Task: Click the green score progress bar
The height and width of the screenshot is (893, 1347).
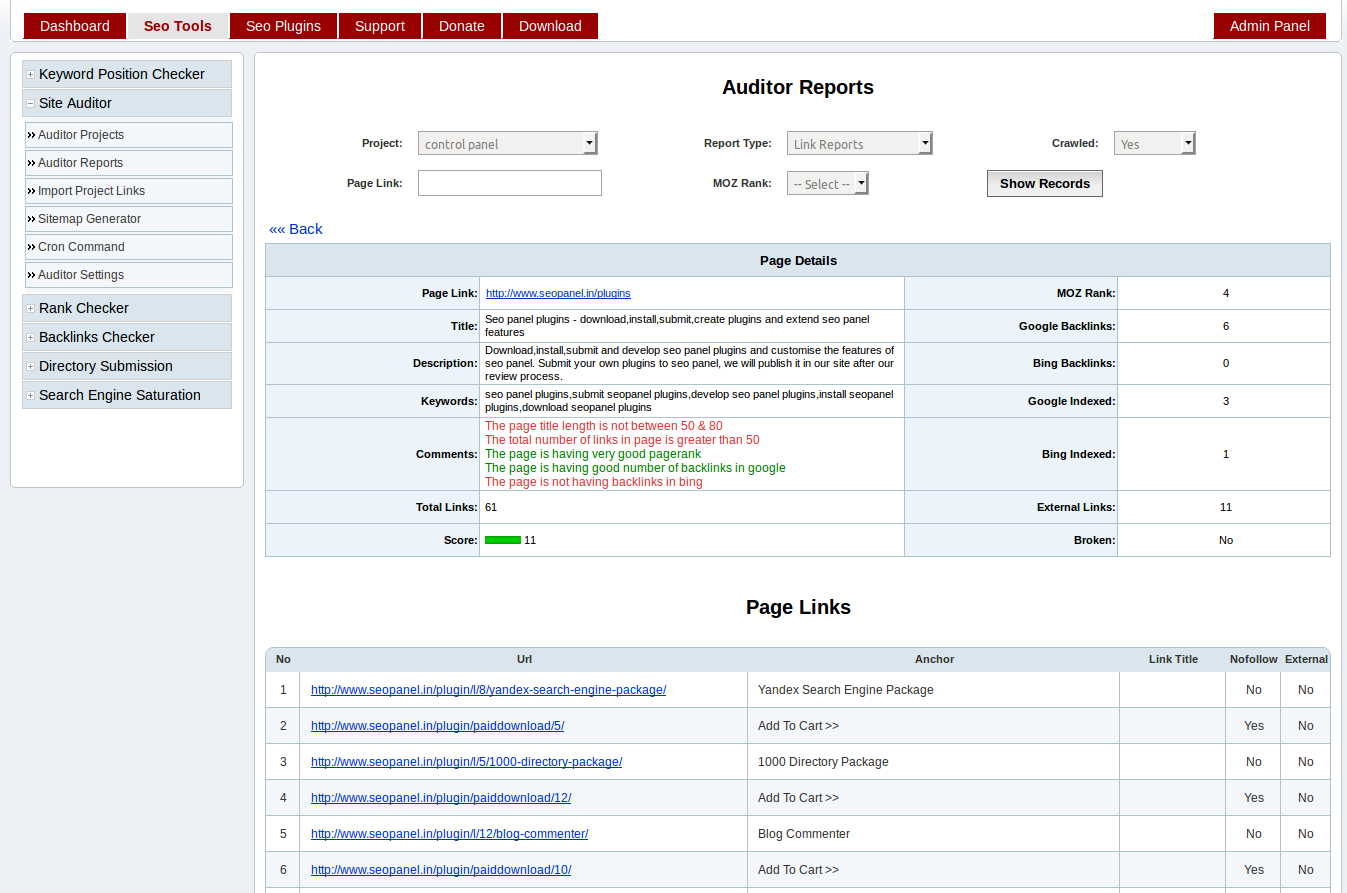Action: click(503, 540)
